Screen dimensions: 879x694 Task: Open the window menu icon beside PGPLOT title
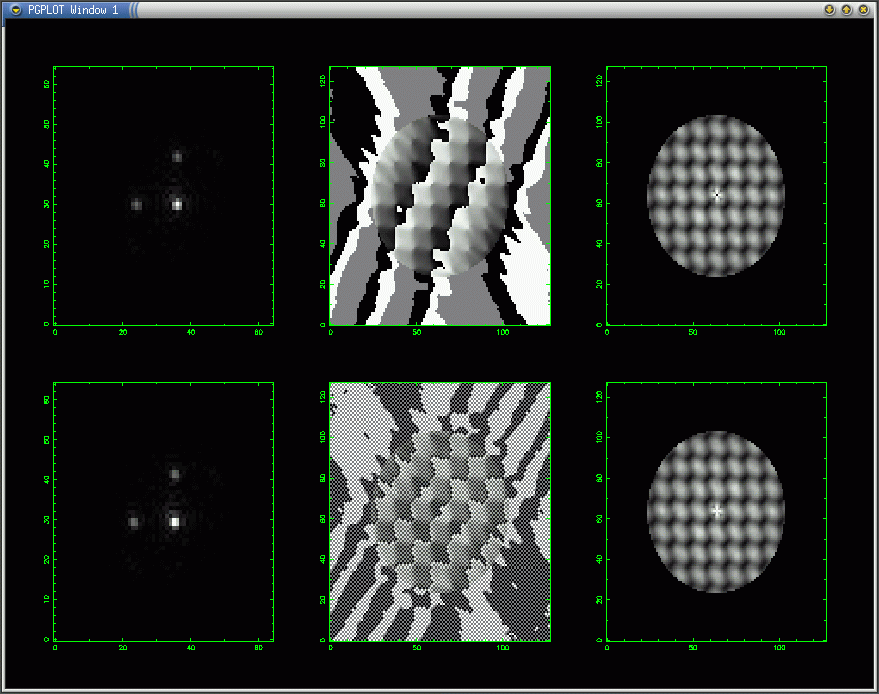(x=16, y=10)
